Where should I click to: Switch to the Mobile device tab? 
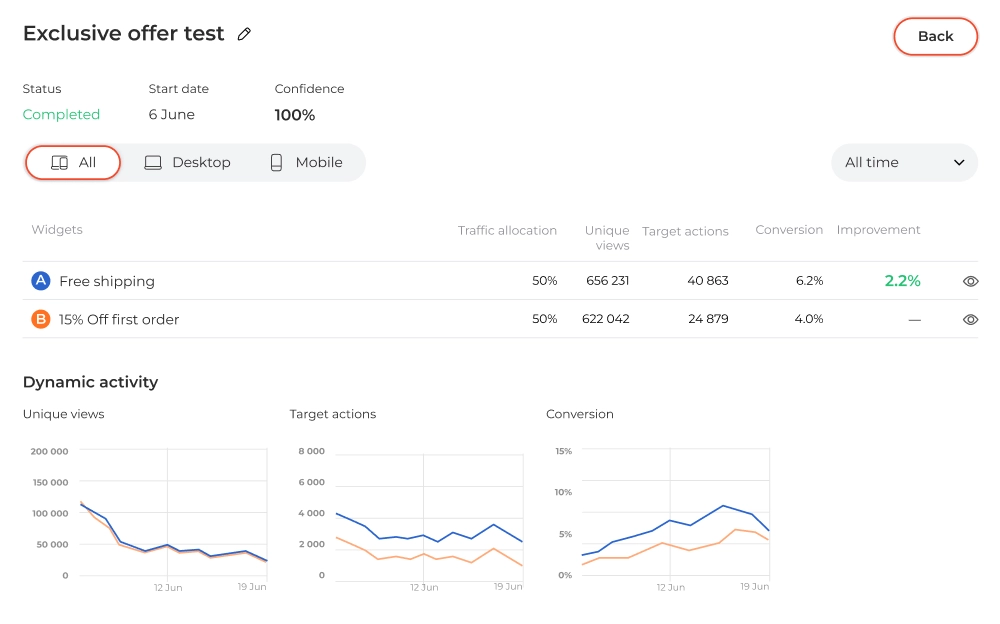pyautogui.click(x=306, y=163)
